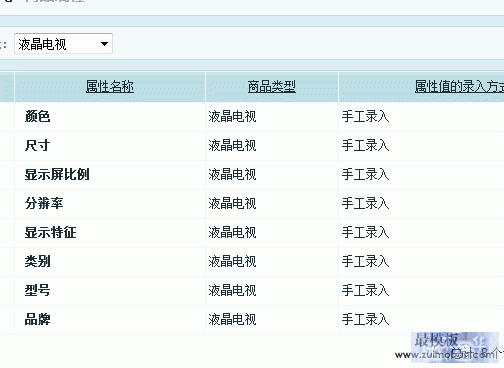Screen dimensions: 504x368
Task: Select the 显示特征 attribute name
Action: tap(50, 233)
